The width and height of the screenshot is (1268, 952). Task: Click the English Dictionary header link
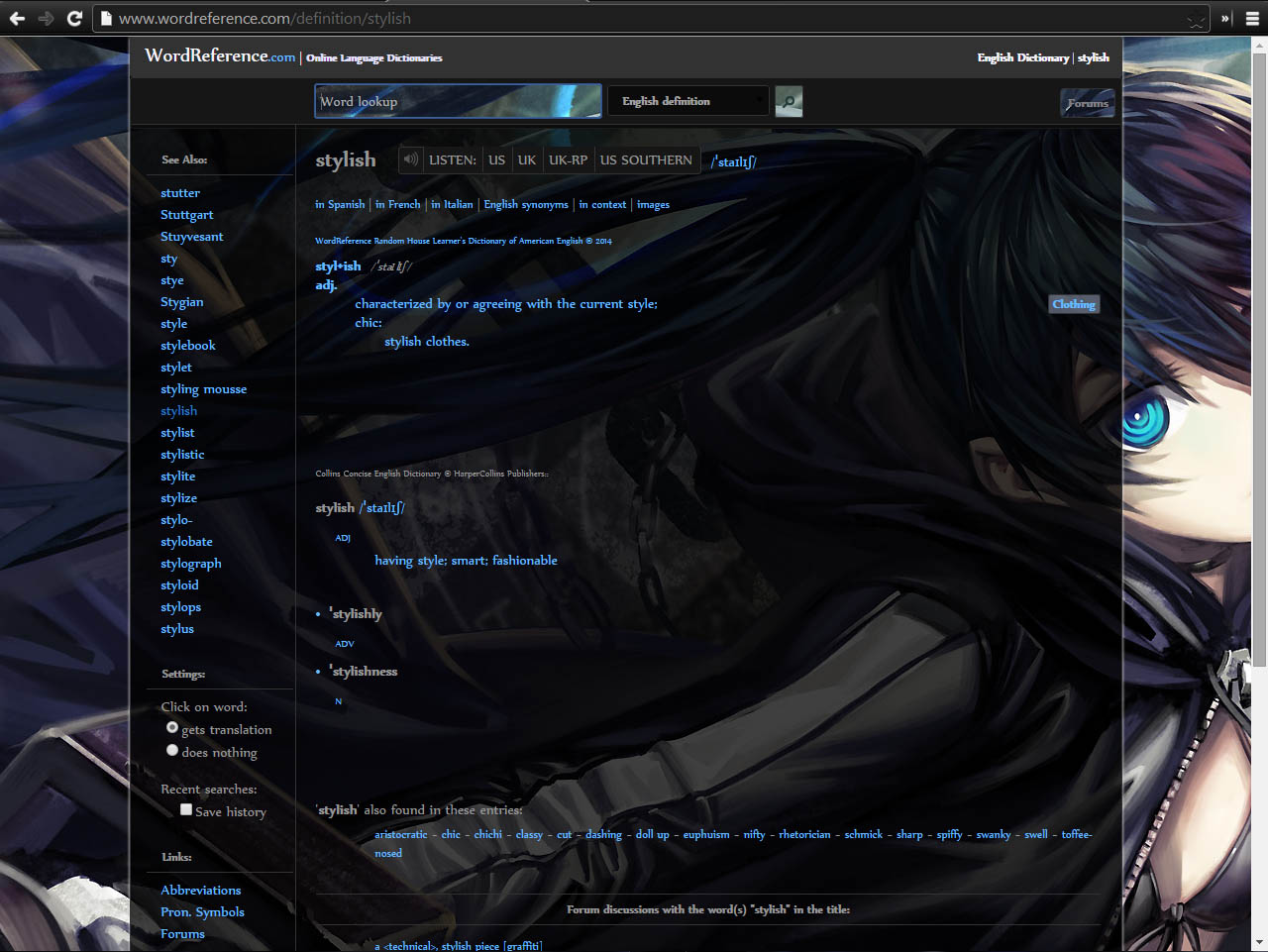(x=1023, y=57)
